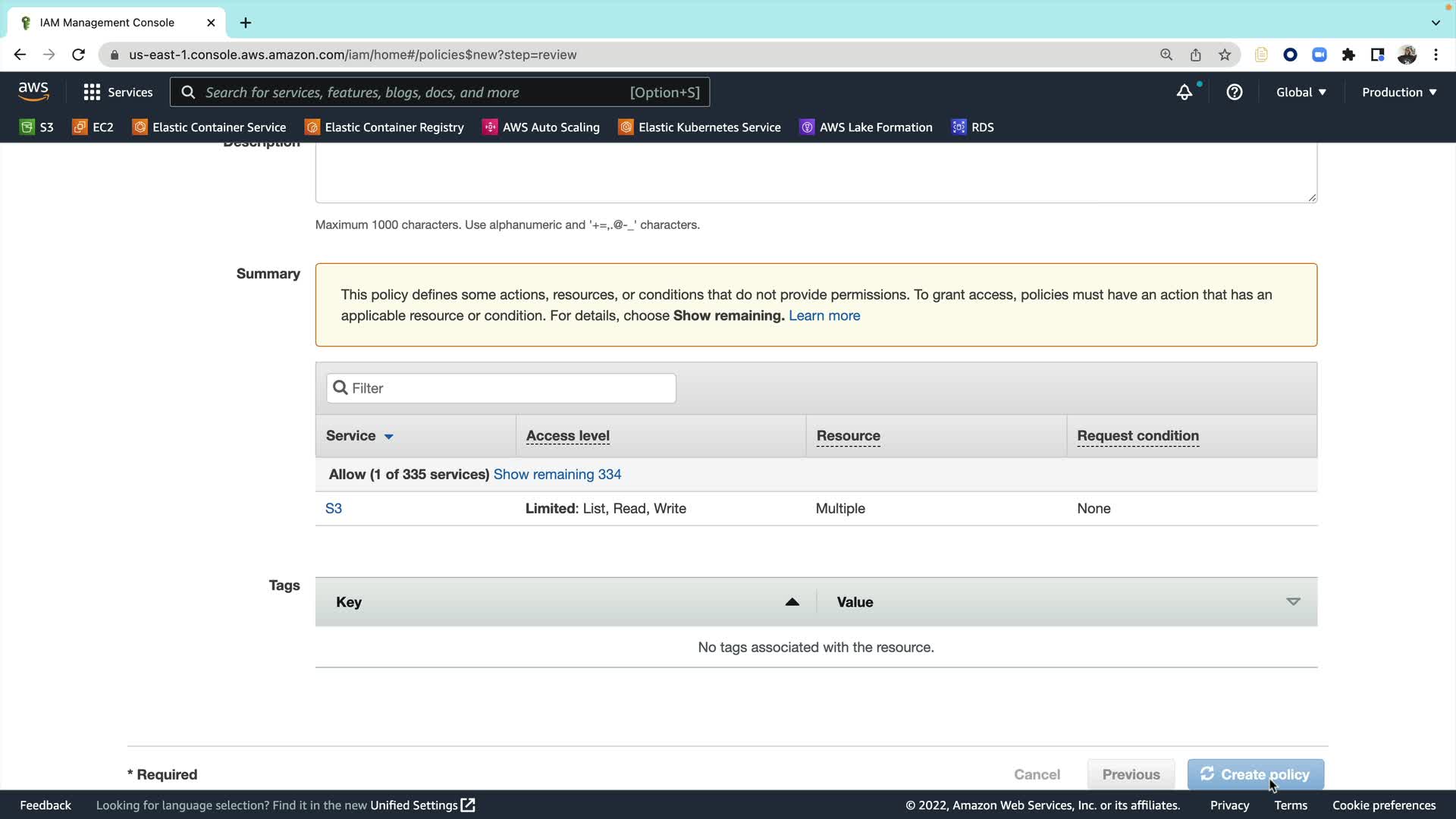
Task: Go back with the Previous button
Action: [x=1131, y=774]
